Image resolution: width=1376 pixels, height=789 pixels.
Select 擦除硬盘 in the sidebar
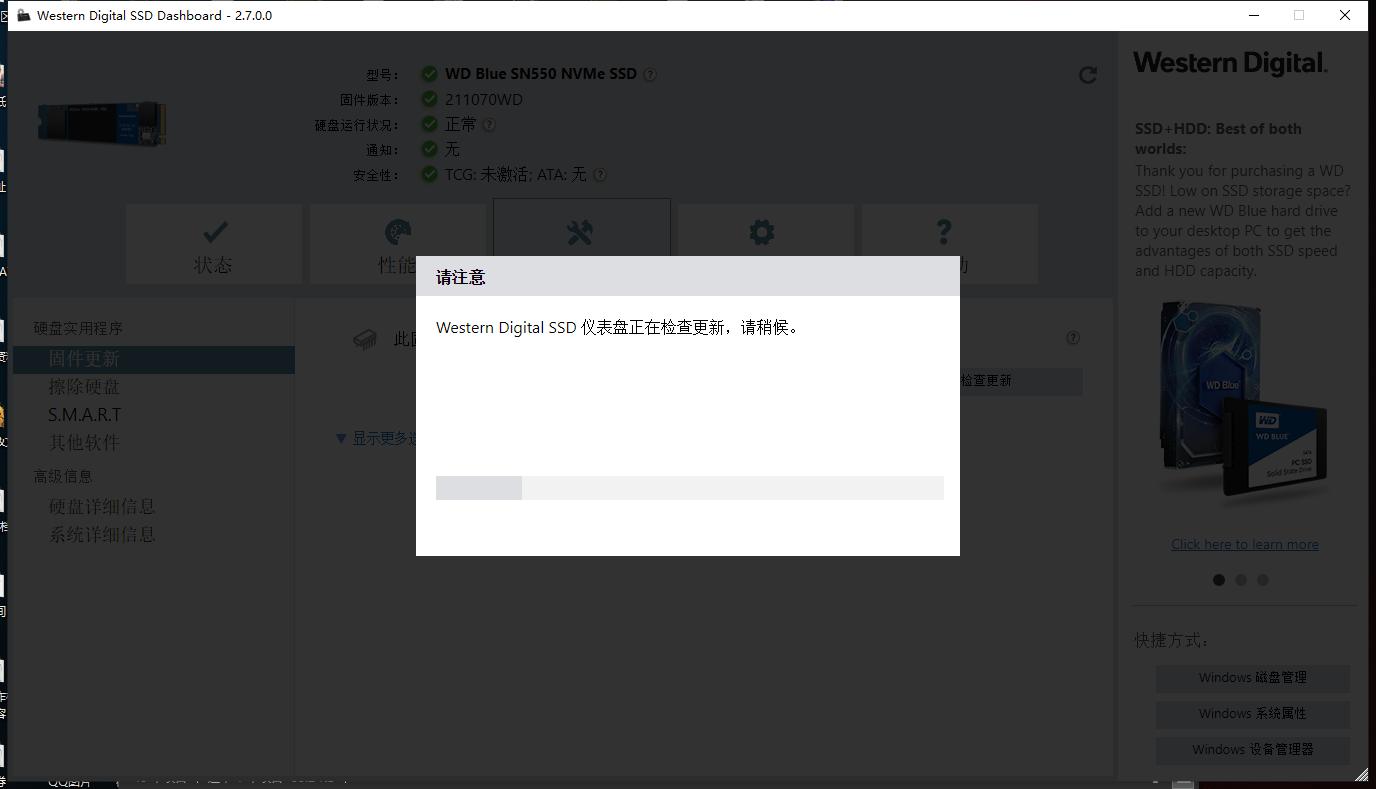pos(84,386)
